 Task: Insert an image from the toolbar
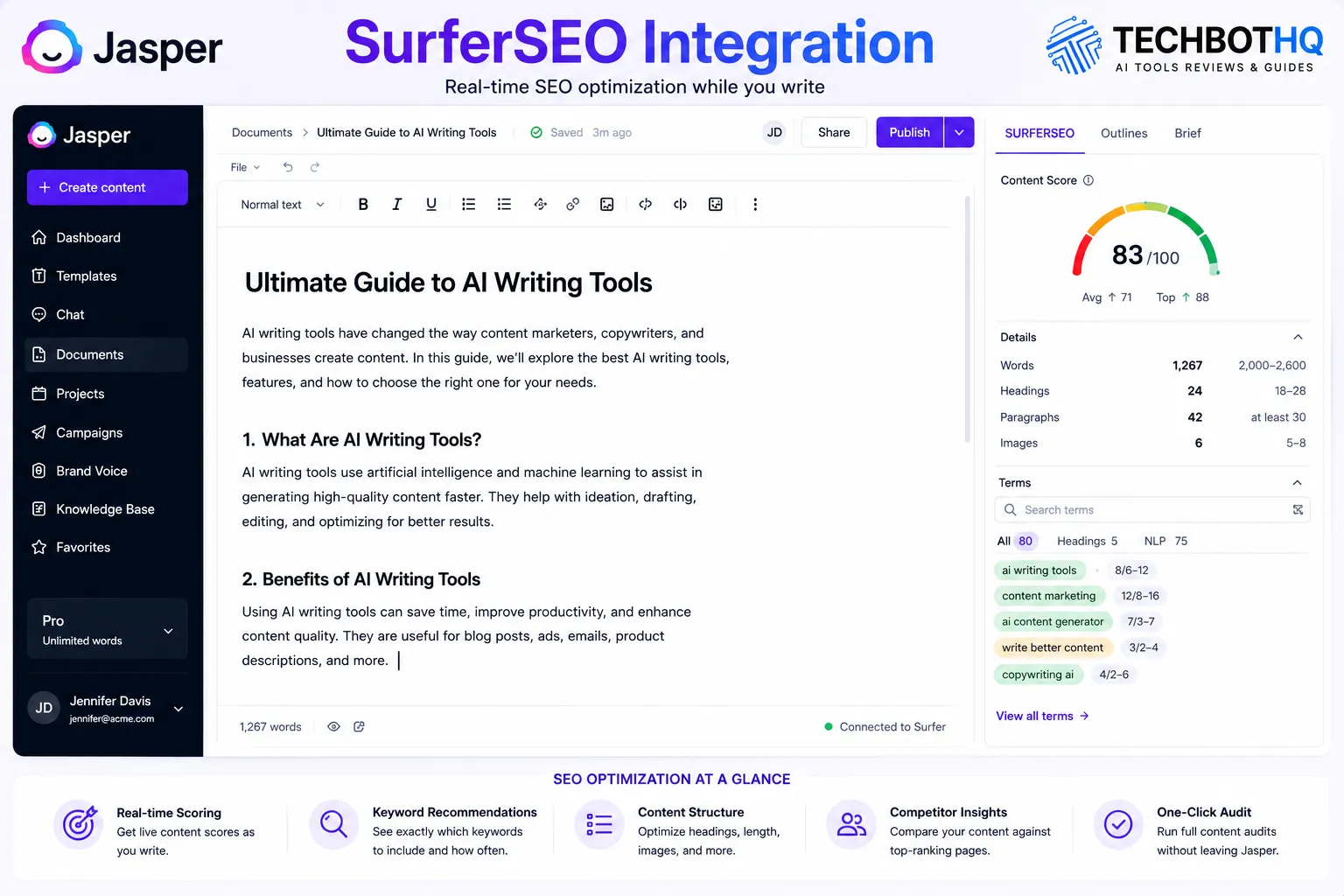click(x=607, y=204)
